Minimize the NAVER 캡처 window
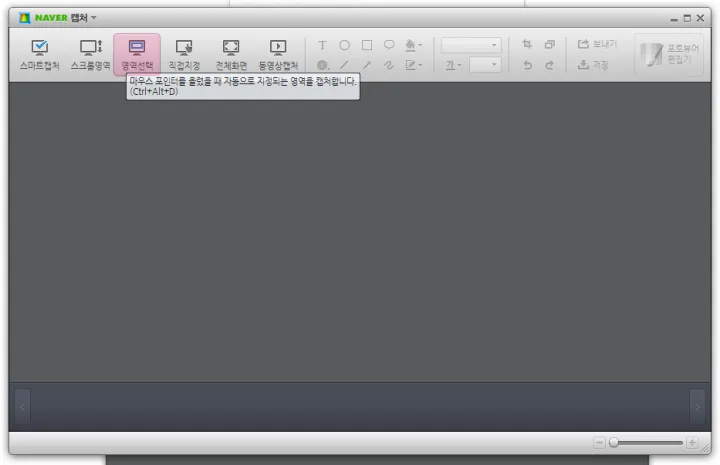This screenshot has width=720, height=465. click(674, 18)
